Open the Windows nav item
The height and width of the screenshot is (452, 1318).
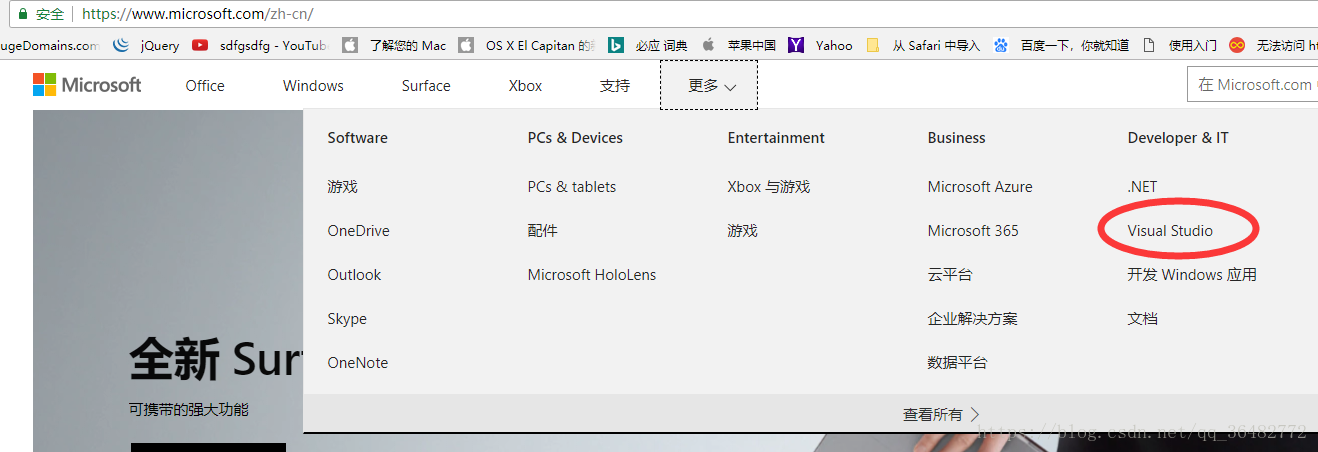click(x=313, y=86)
